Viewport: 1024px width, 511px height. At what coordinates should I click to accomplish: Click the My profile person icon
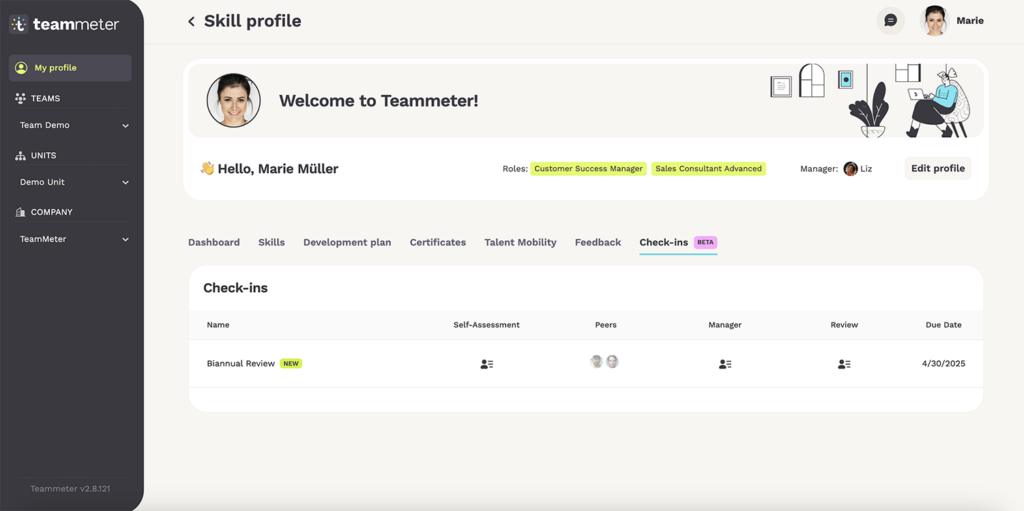click(21, 68)
